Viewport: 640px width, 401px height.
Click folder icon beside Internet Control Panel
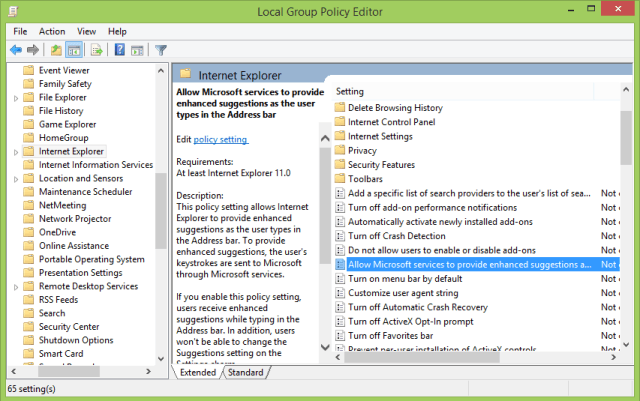pos(340,122)
